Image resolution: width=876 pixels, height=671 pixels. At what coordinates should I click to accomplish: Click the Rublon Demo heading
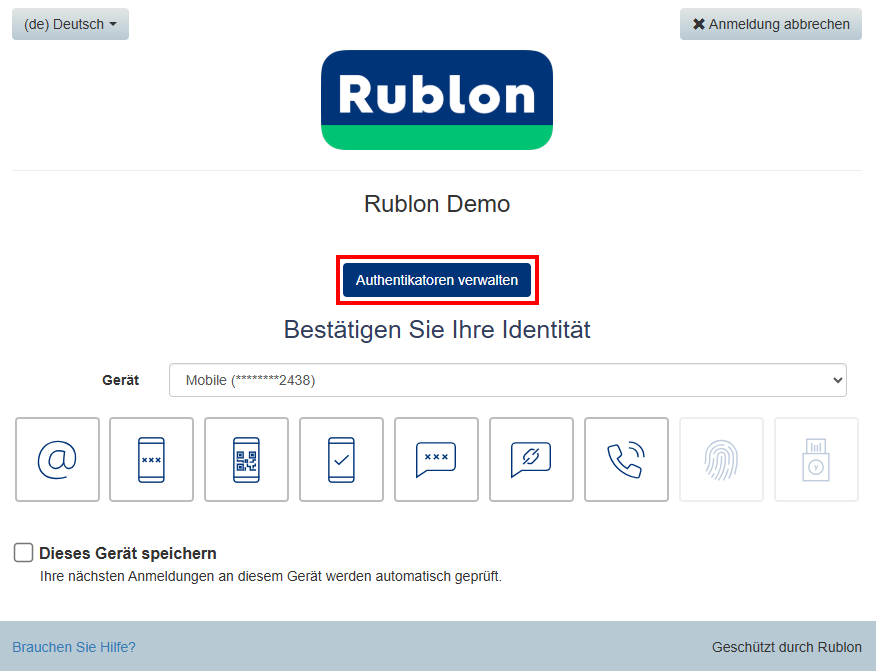coord(437,204)
